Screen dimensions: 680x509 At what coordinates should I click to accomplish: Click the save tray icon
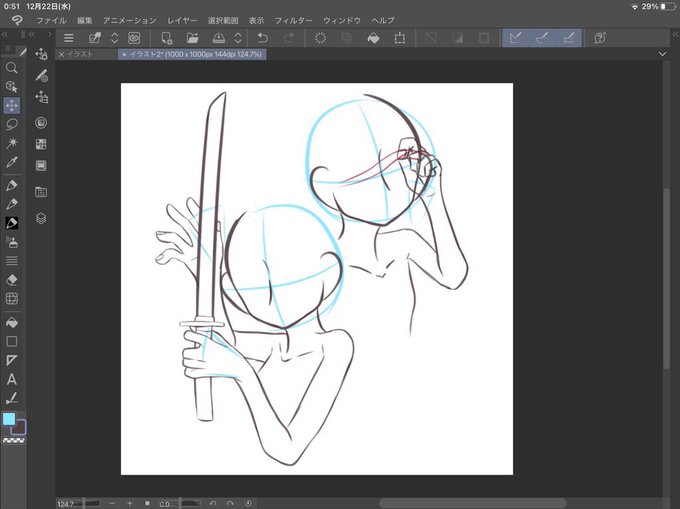[219, 38]
